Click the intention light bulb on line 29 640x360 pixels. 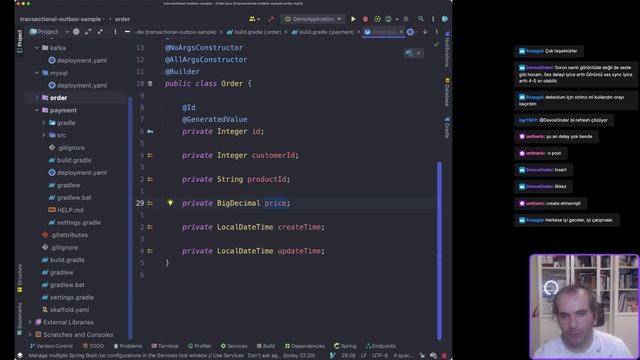pyautogui.click(x=170, y=202)
